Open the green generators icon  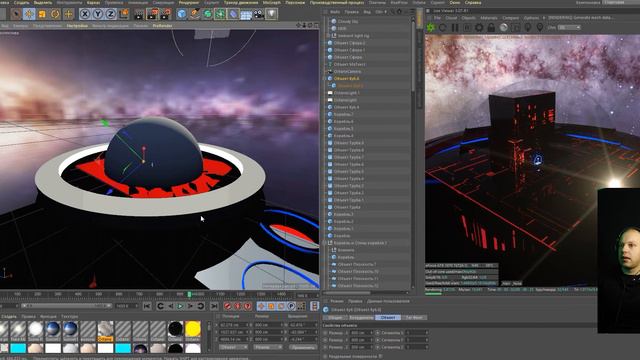(x=208, y=14)
